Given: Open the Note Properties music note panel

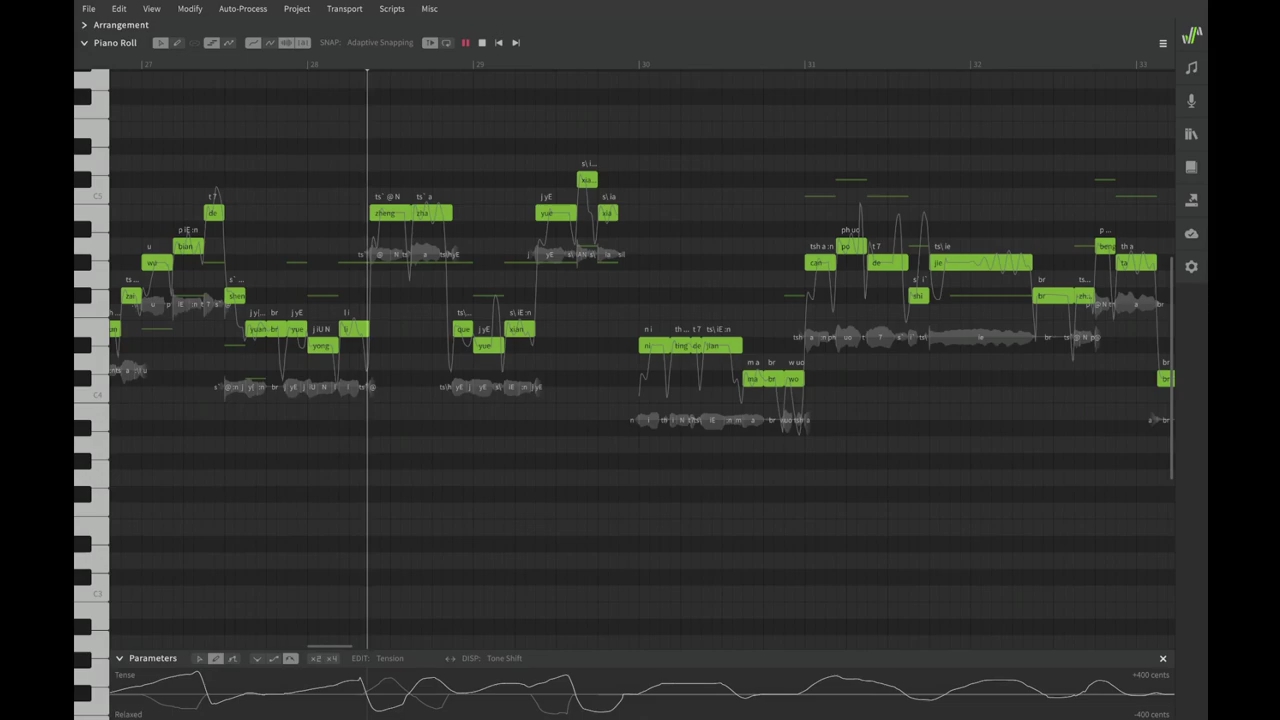Looking at the screenshot, I should click(x=1191, y=68).
